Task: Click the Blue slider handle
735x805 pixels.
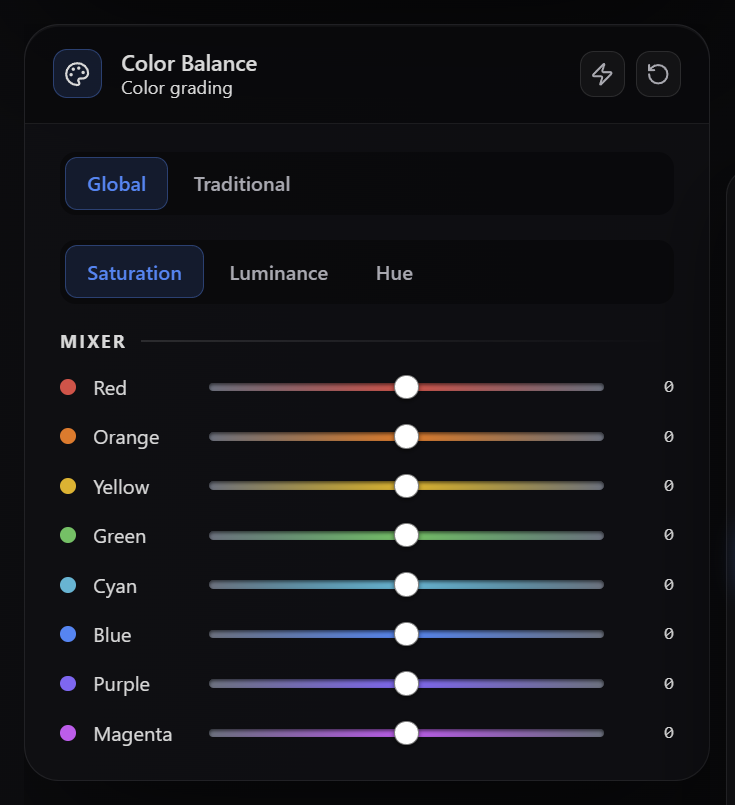Action: point(407,634)
